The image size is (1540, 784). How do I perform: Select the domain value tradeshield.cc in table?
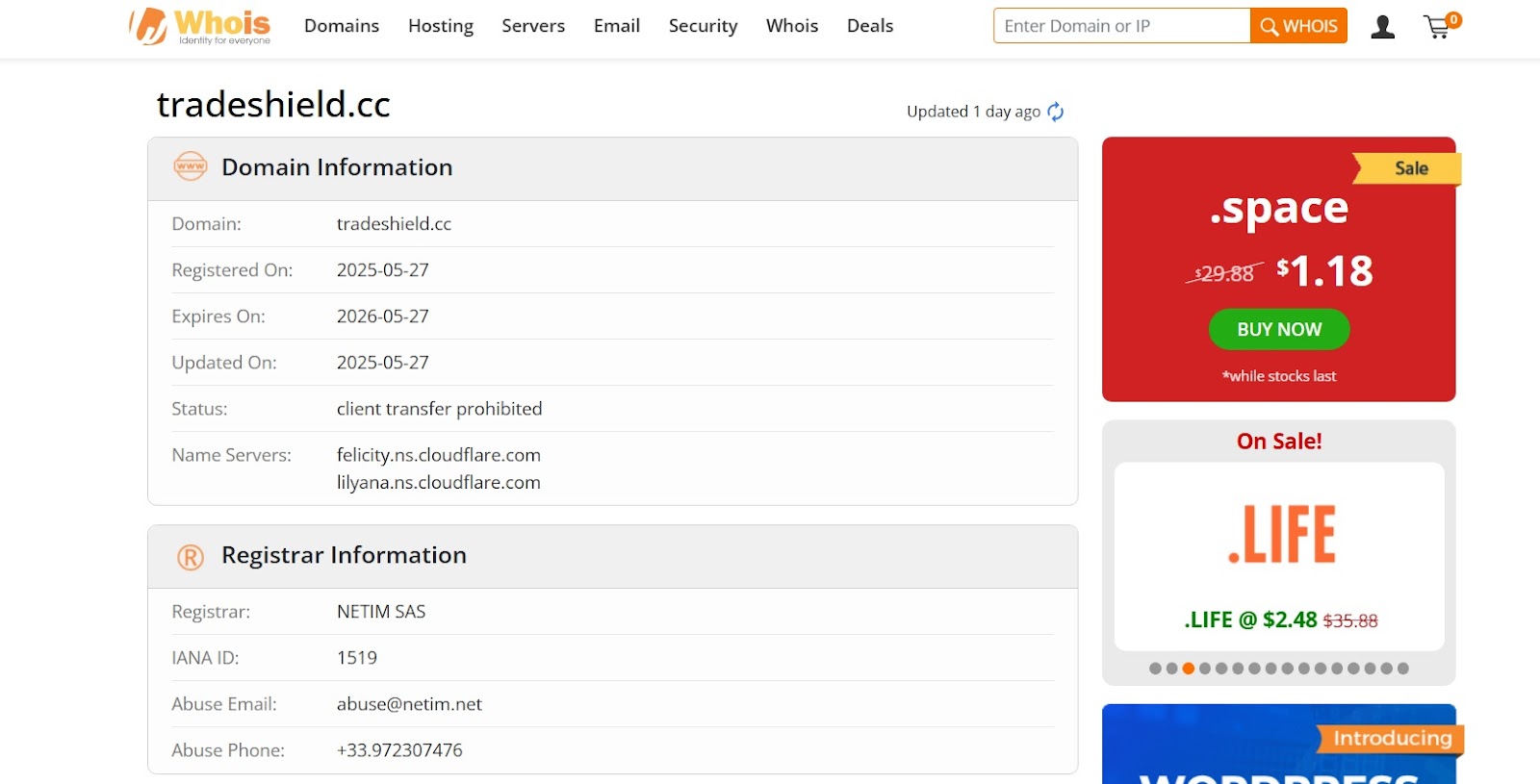[x=394, y=224]
